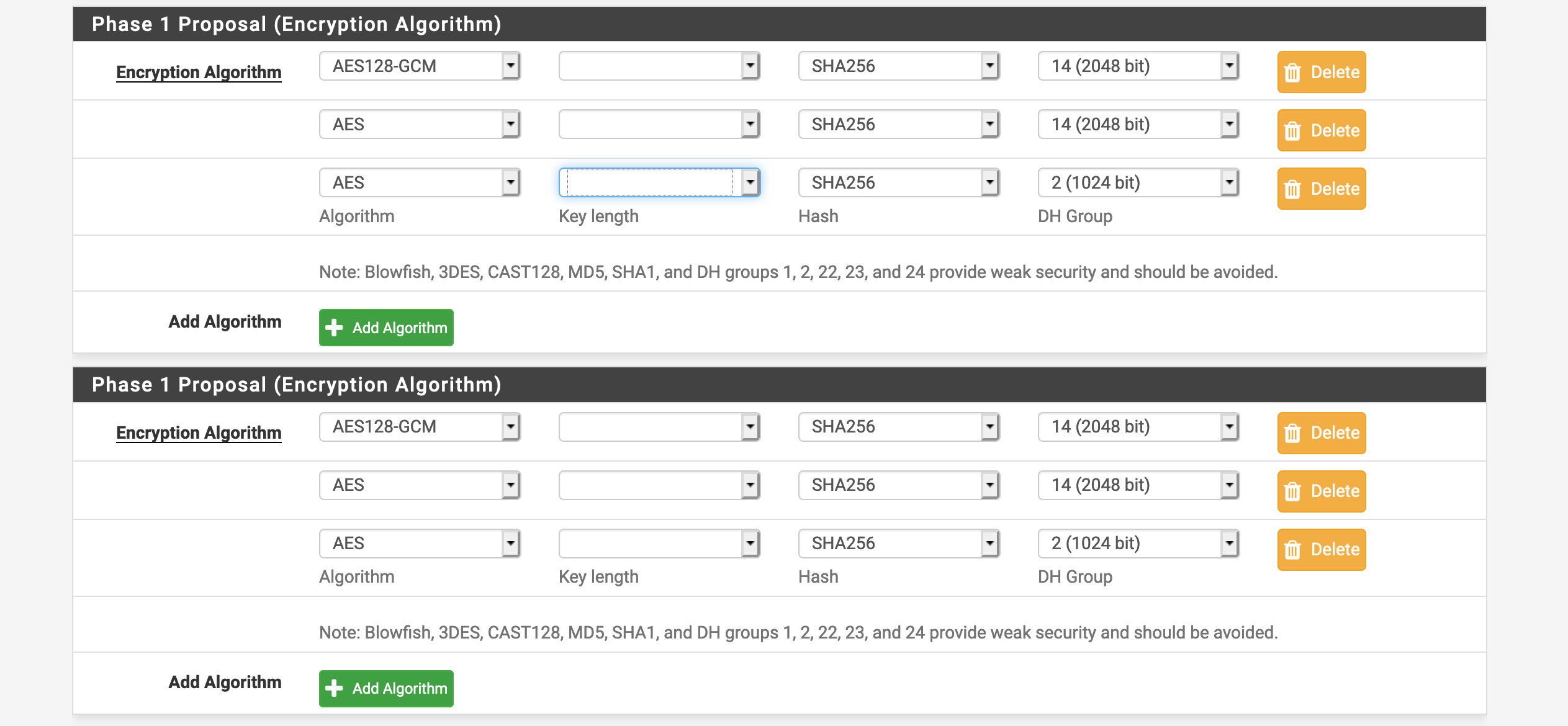Screen dimensions: 1568x726
Task: Click trash icon on lower 2 (1024 bit) row
Action: 1292,550
